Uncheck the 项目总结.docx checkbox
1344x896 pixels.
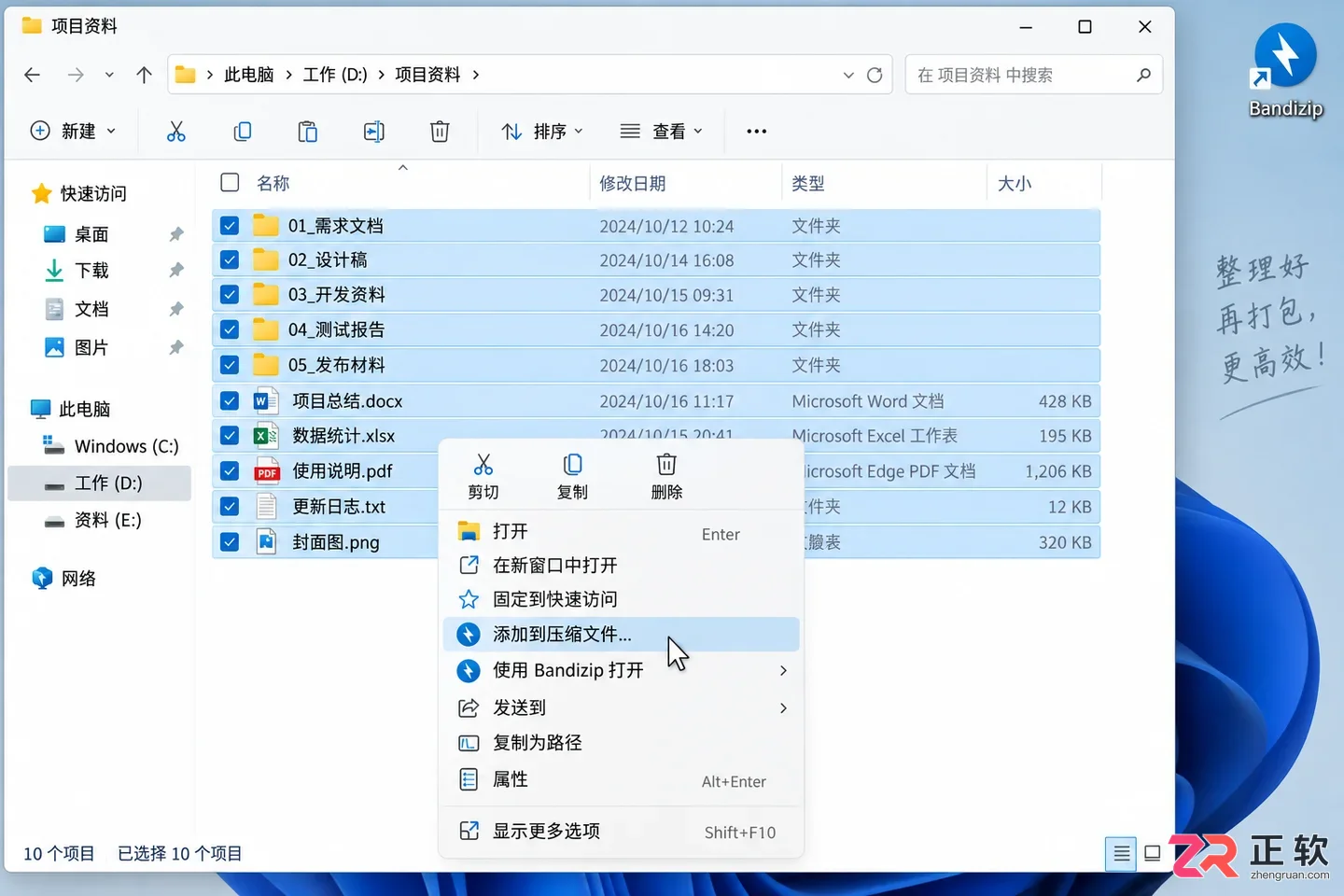coord(230,401)
